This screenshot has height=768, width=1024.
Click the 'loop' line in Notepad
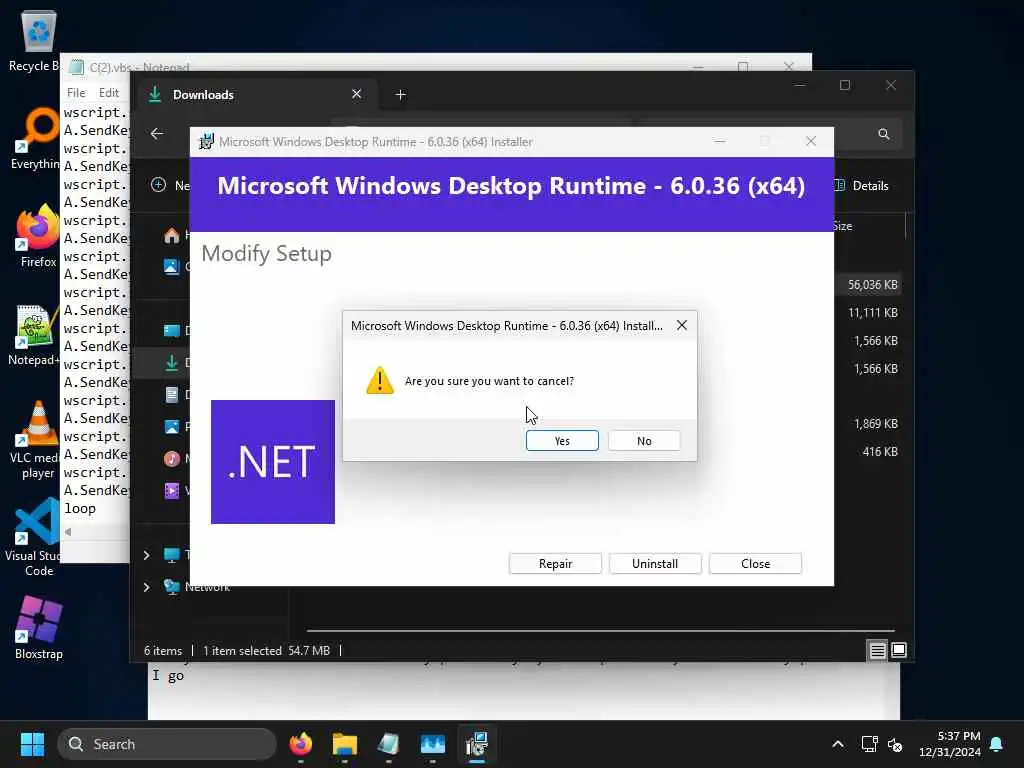[80, 508]
